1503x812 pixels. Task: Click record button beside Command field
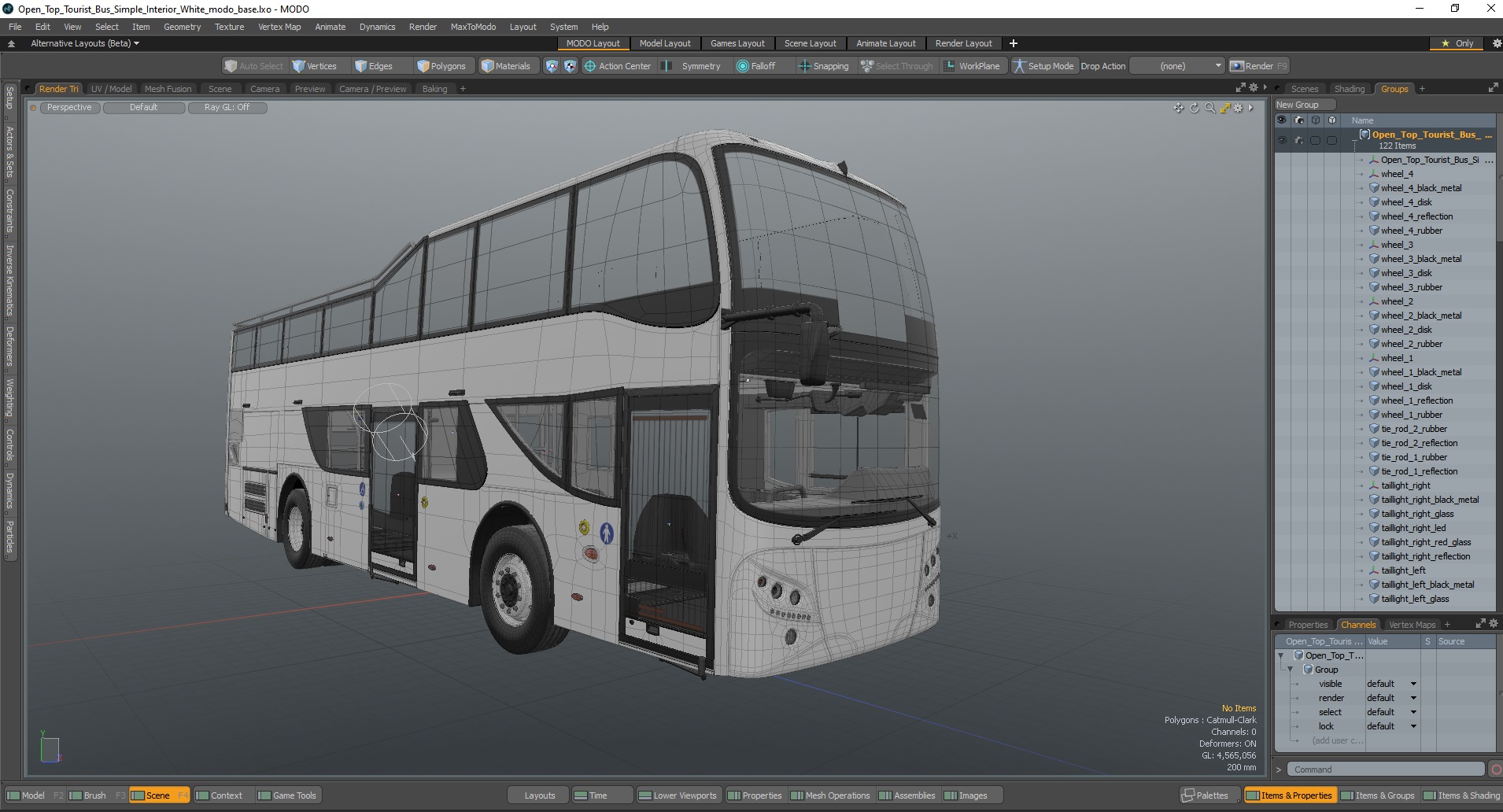coord(1495,770)
